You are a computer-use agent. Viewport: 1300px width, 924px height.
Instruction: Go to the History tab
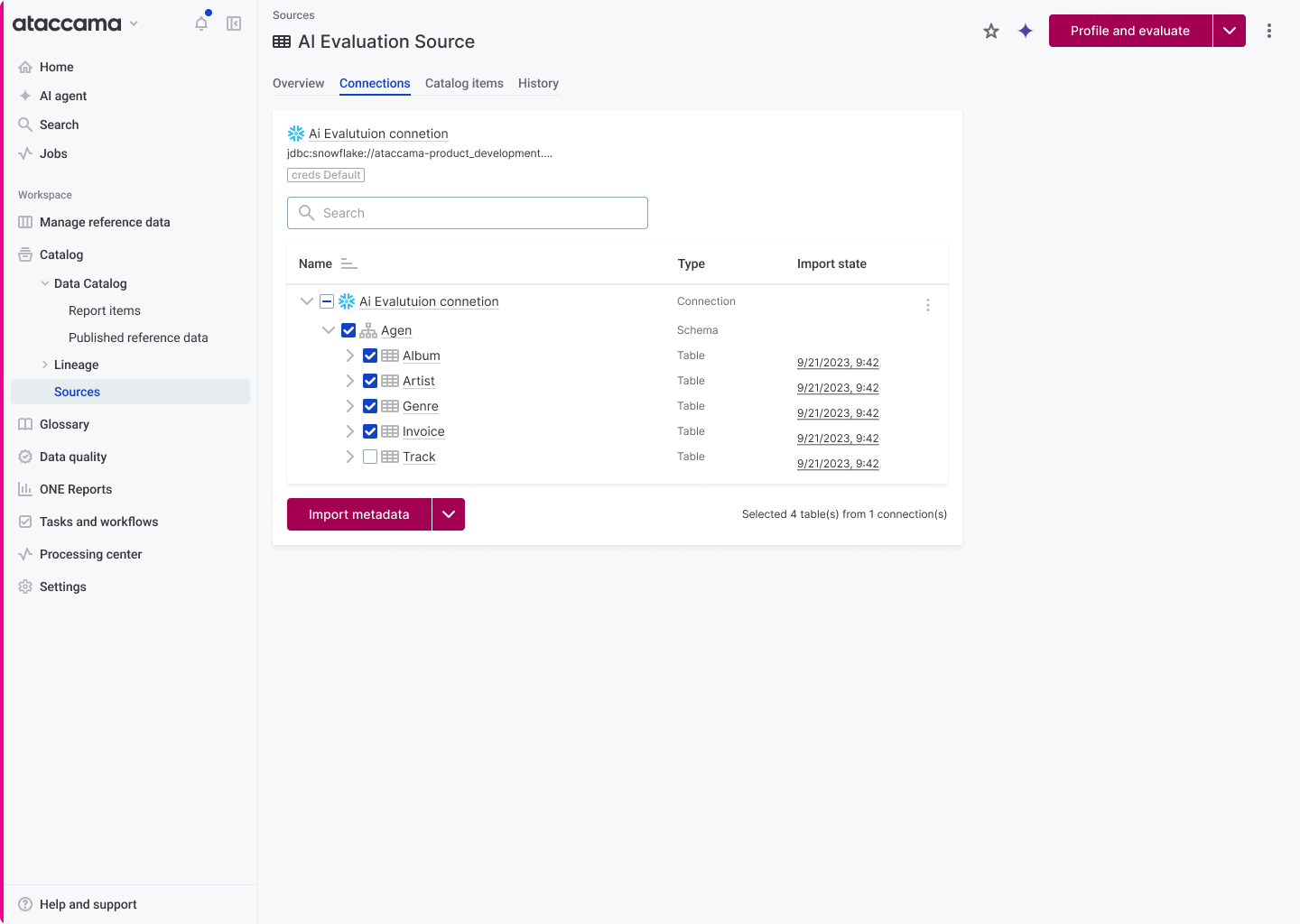click(538, 83)
